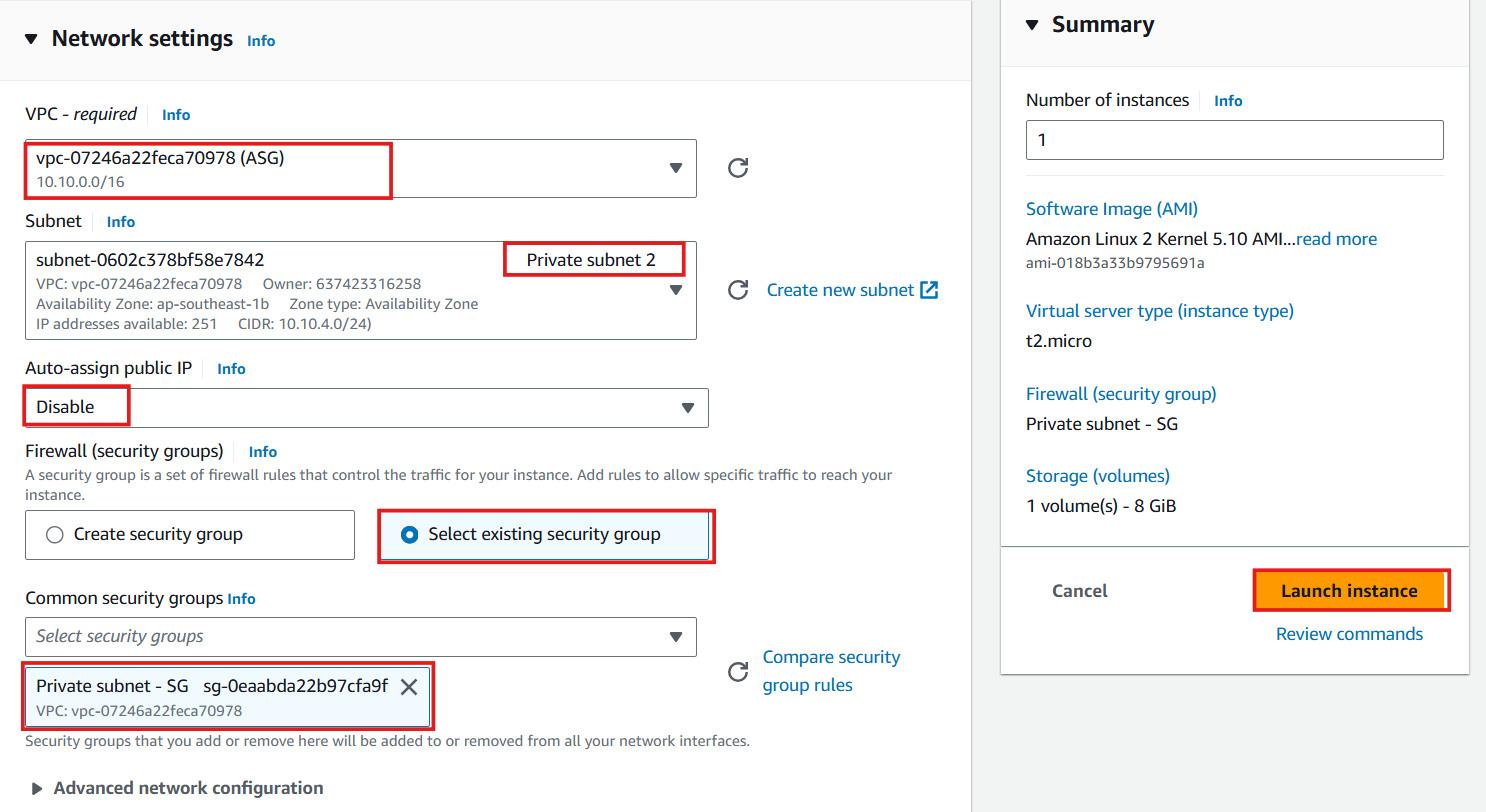This screenshot has width=1486, height=812.
Task: Choose Create security group option
Action: point(190,535)
